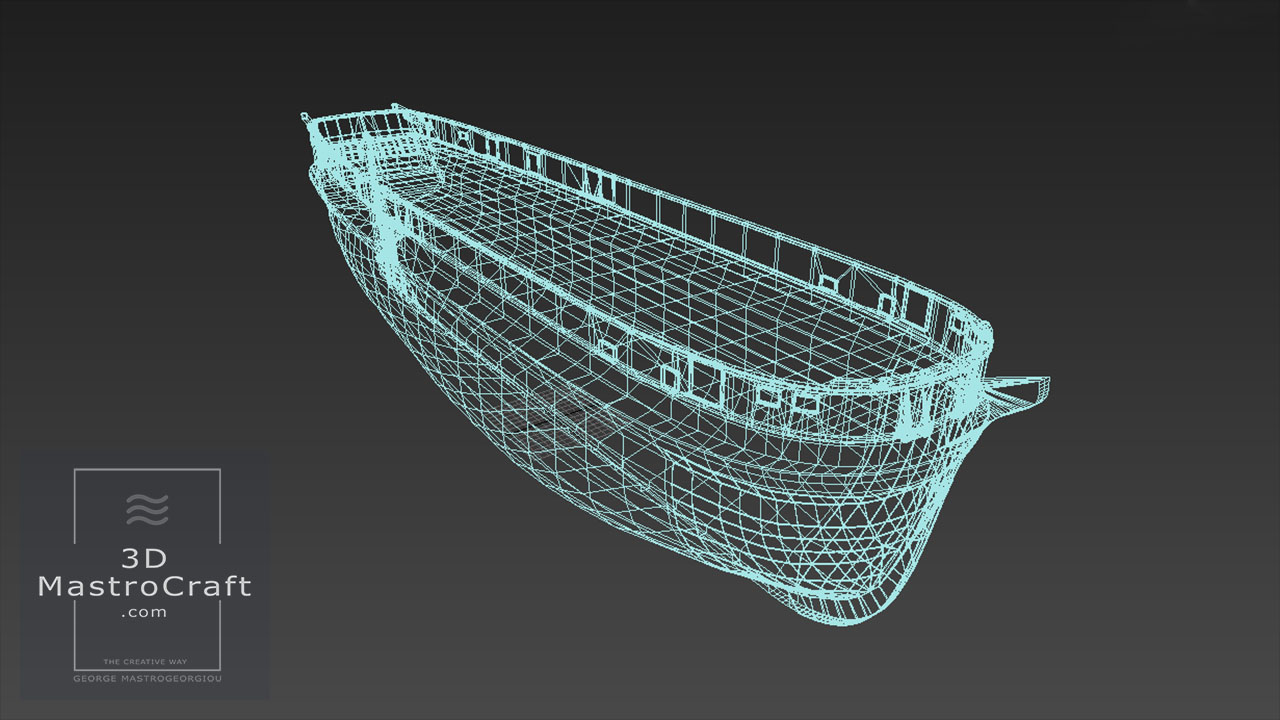Click the protruding fin at hull's right end
The width and height of the screenshot is (1280, 720).
[x=1020, y=392]
